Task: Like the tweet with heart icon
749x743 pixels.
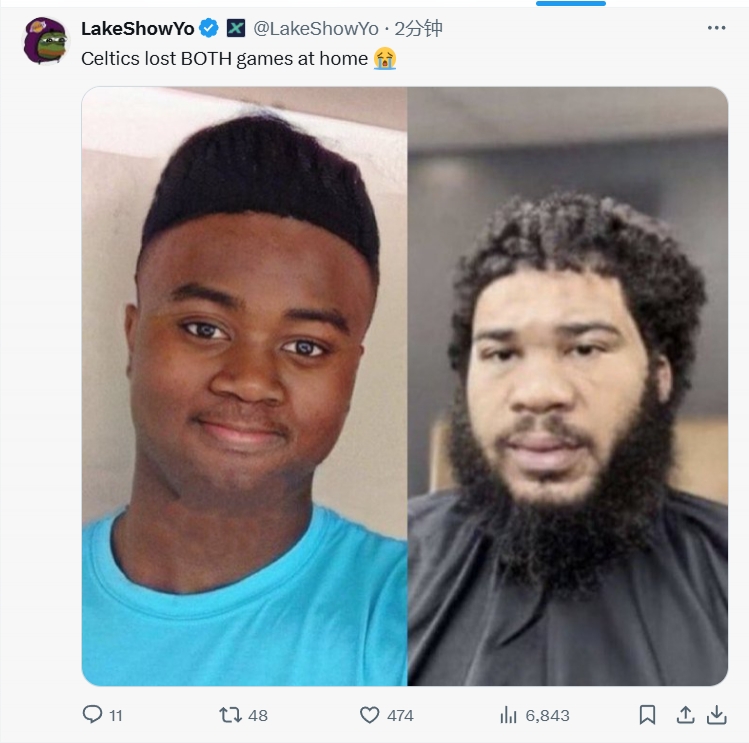Action: pos(369,715)
